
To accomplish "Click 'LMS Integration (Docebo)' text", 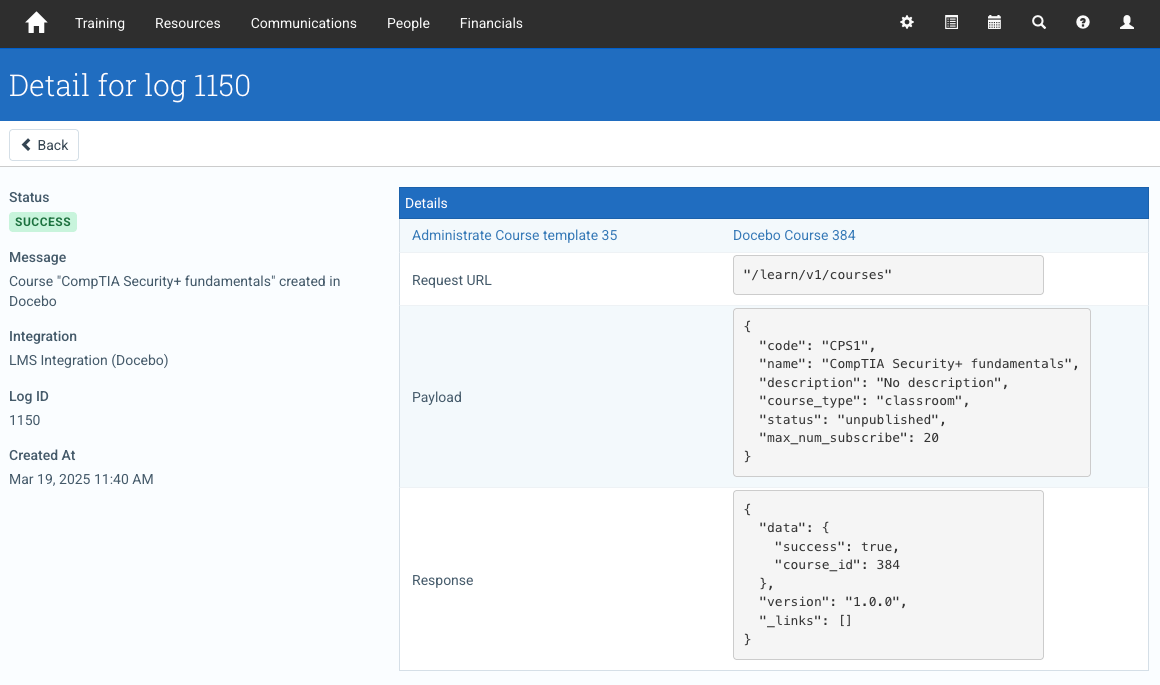I will pyautogui.click(x=89, y=360).
